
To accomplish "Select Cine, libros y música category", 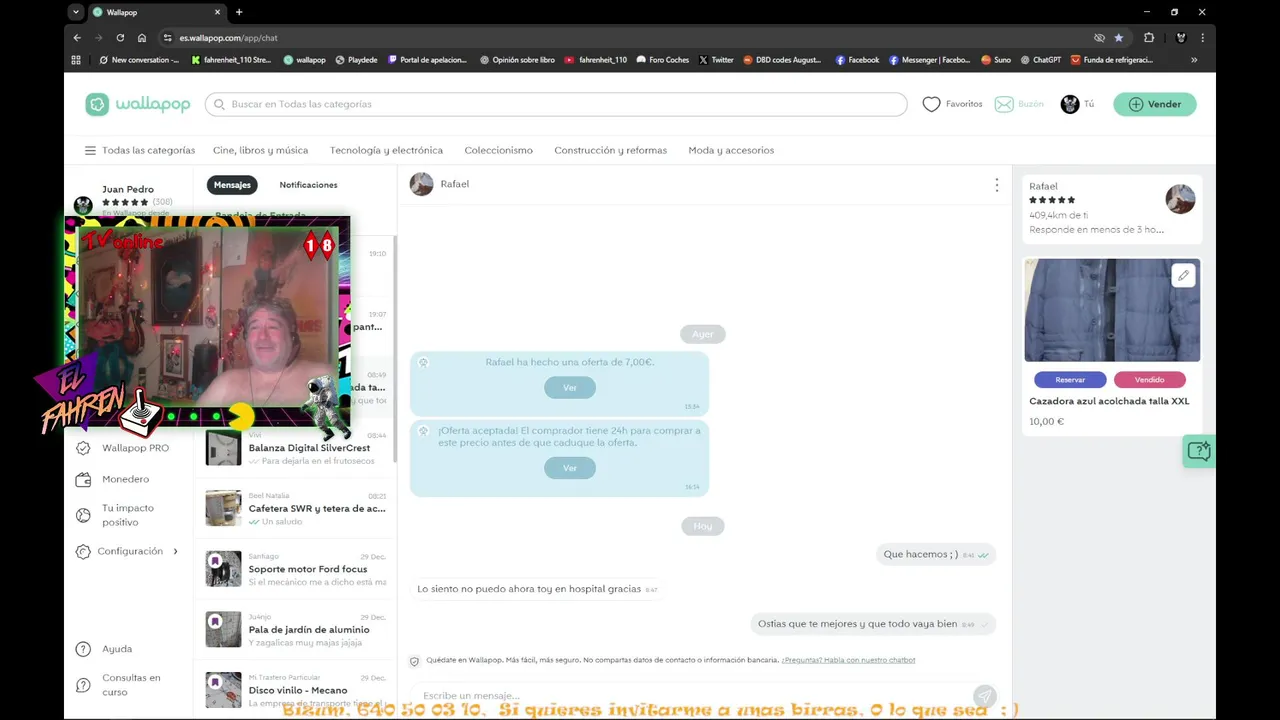I will (260, 150).
